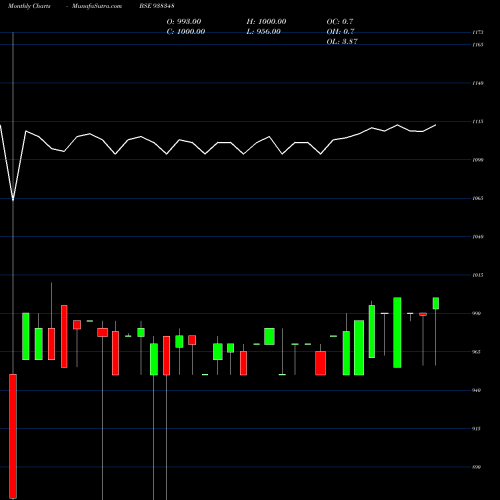Select the "BSE 938348" symbol text
Screen dimensions: 500x500
157,6
